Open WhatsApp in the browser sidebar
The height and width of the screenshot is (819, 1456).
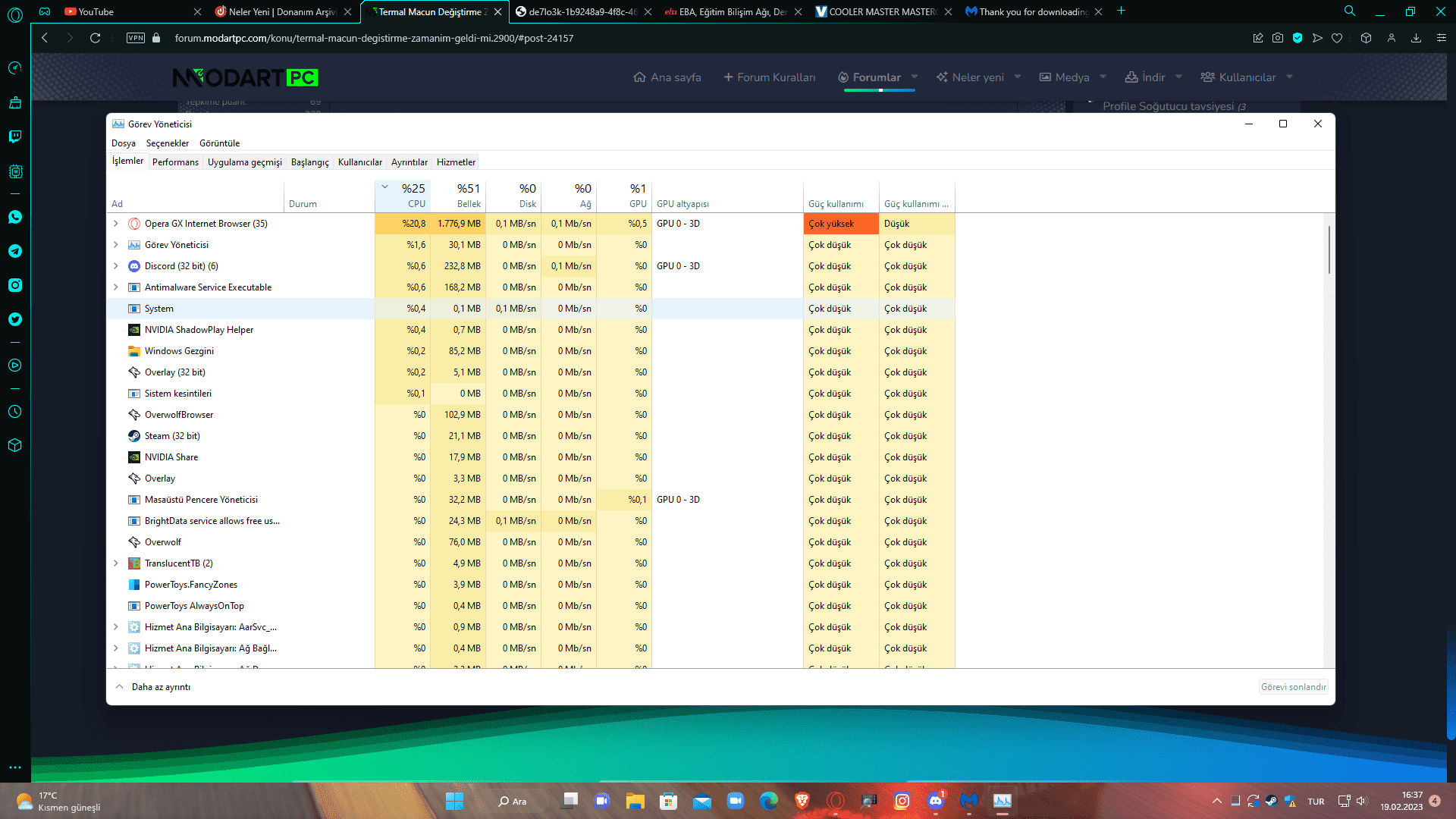[15, 218]
